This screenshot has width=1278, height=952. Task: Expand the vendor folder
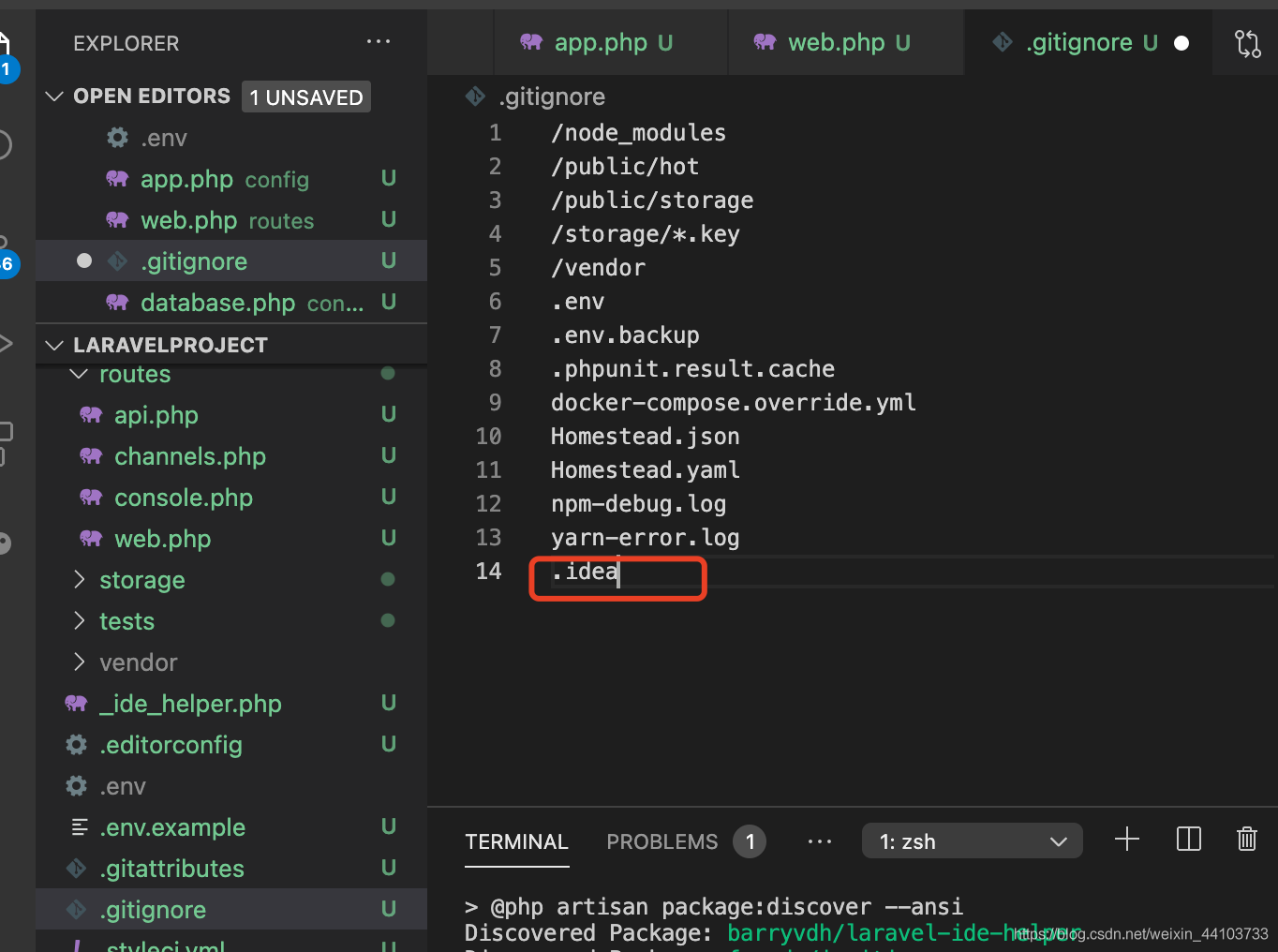80,662
